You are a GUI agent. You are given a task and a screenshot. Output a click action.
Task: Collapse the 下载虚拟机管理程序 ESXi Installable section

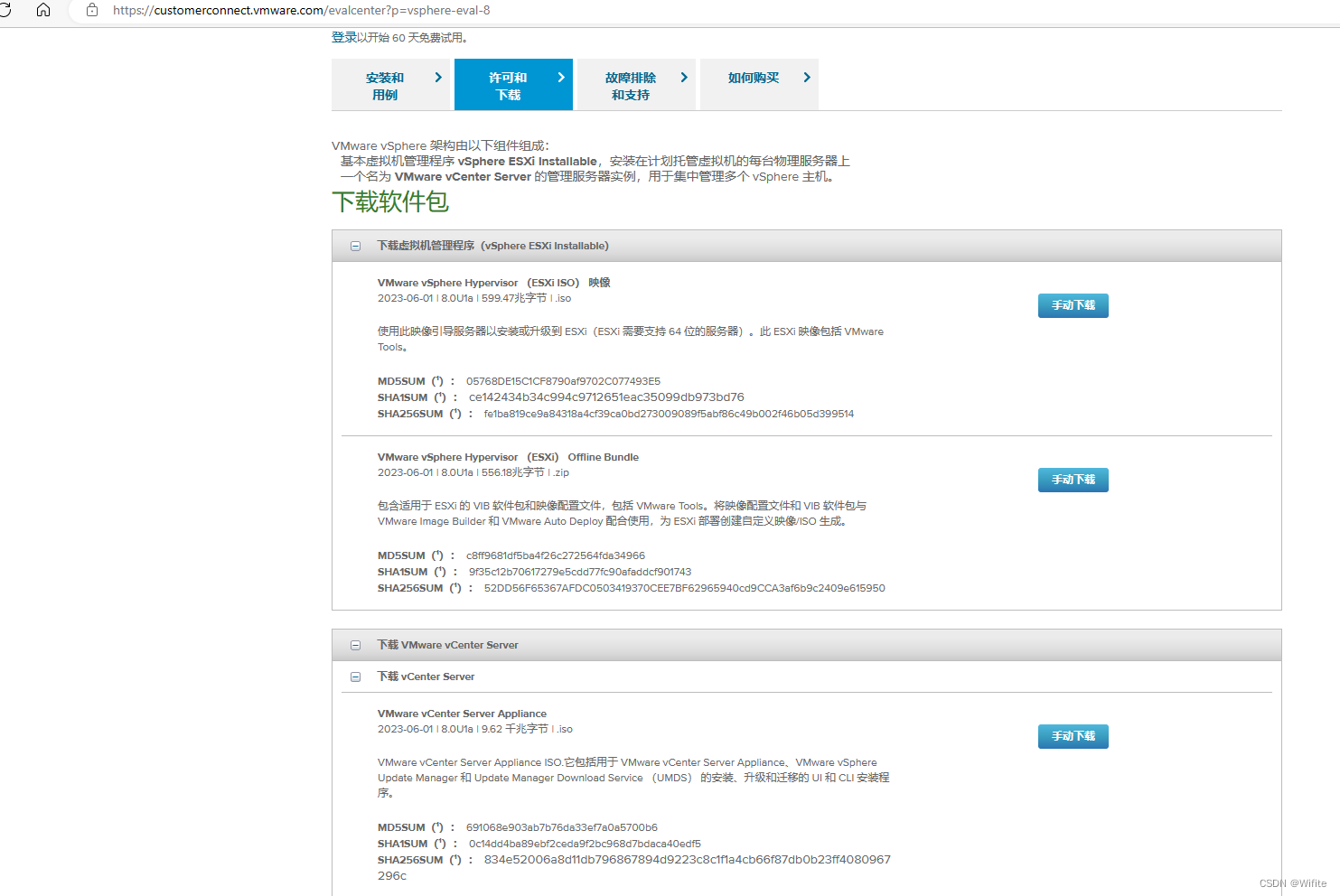(x=355, y=246)
